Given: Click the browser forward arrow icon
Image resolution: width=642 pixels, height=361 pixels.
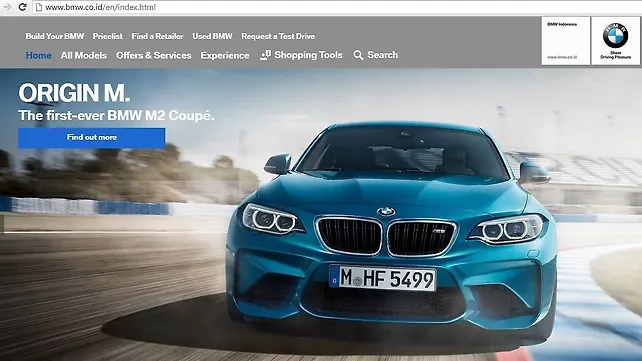Looking at the screenshot, I should click(7, 7).
